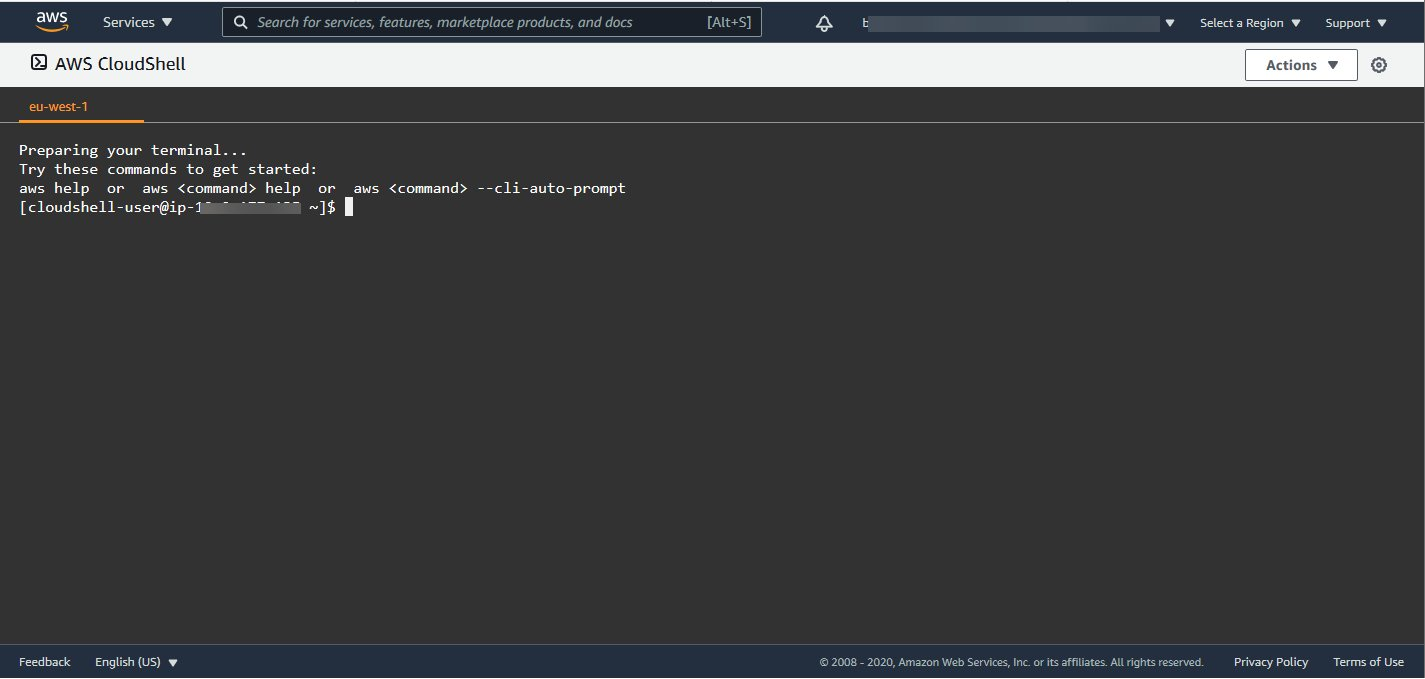Open the account name dropdown
The width and height of the screenshot is (1425, 679).
click(x=1015, y=22)
